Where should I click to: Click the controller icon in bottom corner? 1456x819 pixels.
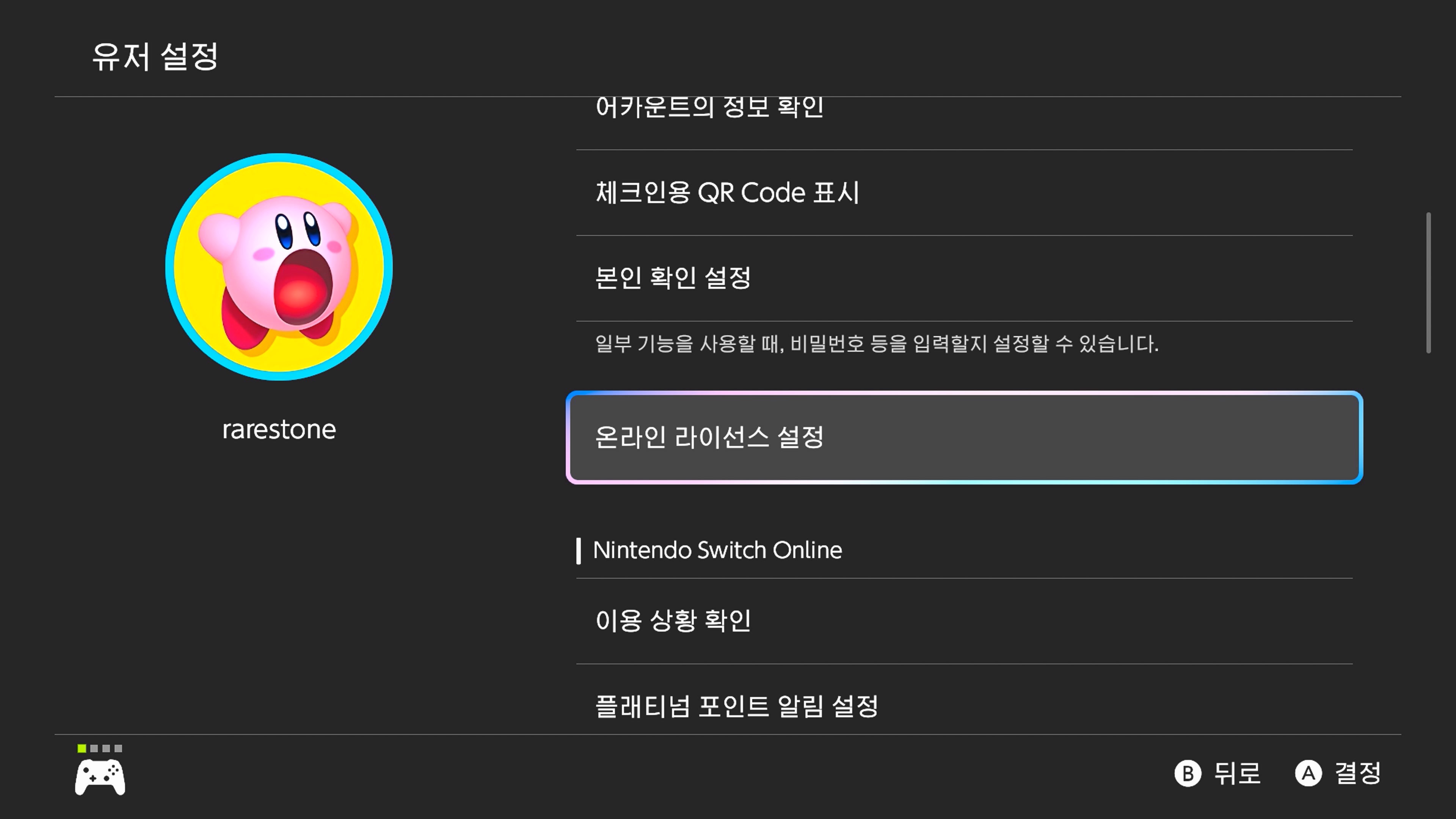coord(100,777)
